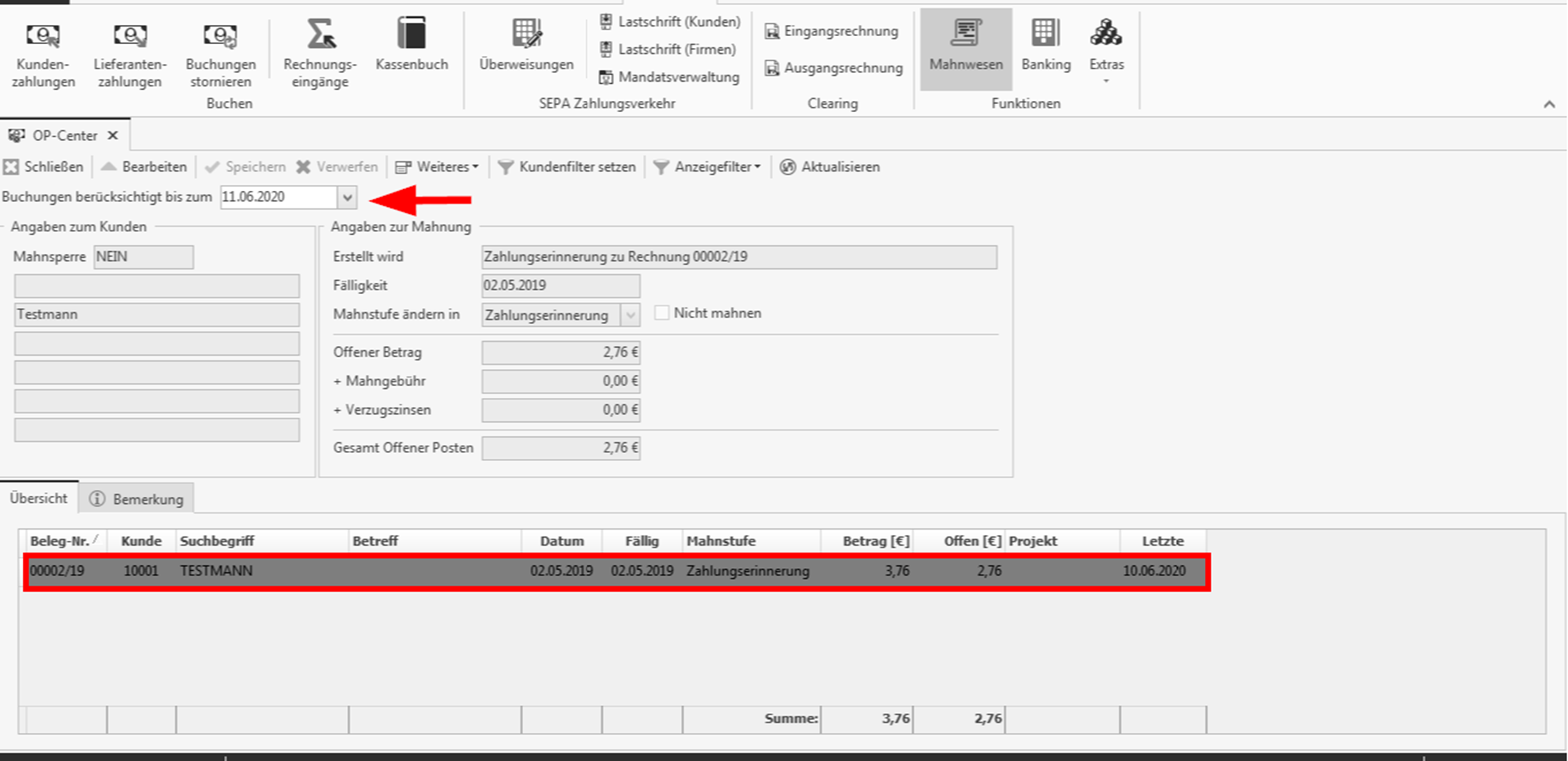Close the OP-Center tab
The image size is (1568, 761).
click(113, 136)
